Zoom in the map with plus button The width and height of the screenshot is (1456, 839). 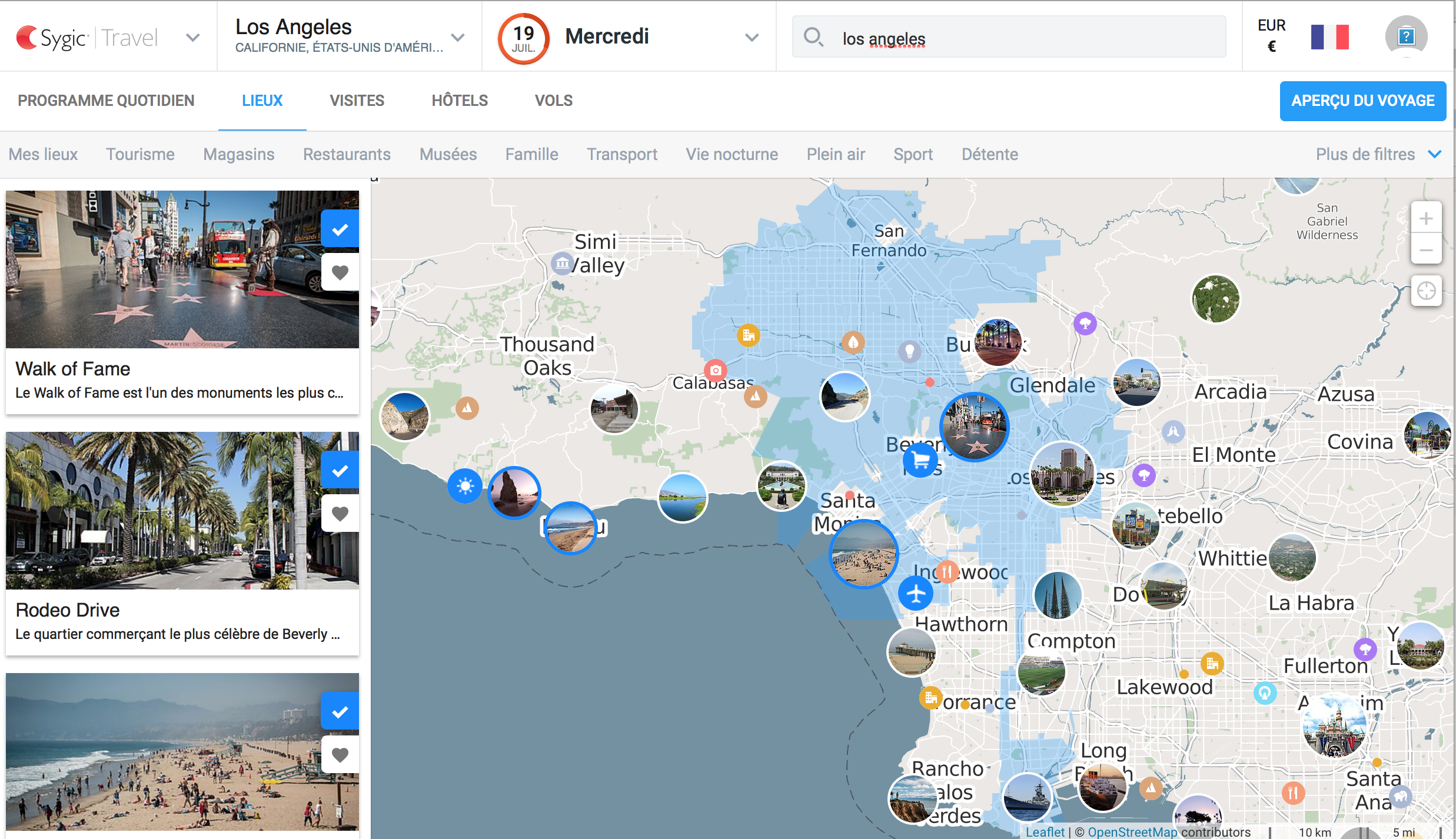[1425, 219]
